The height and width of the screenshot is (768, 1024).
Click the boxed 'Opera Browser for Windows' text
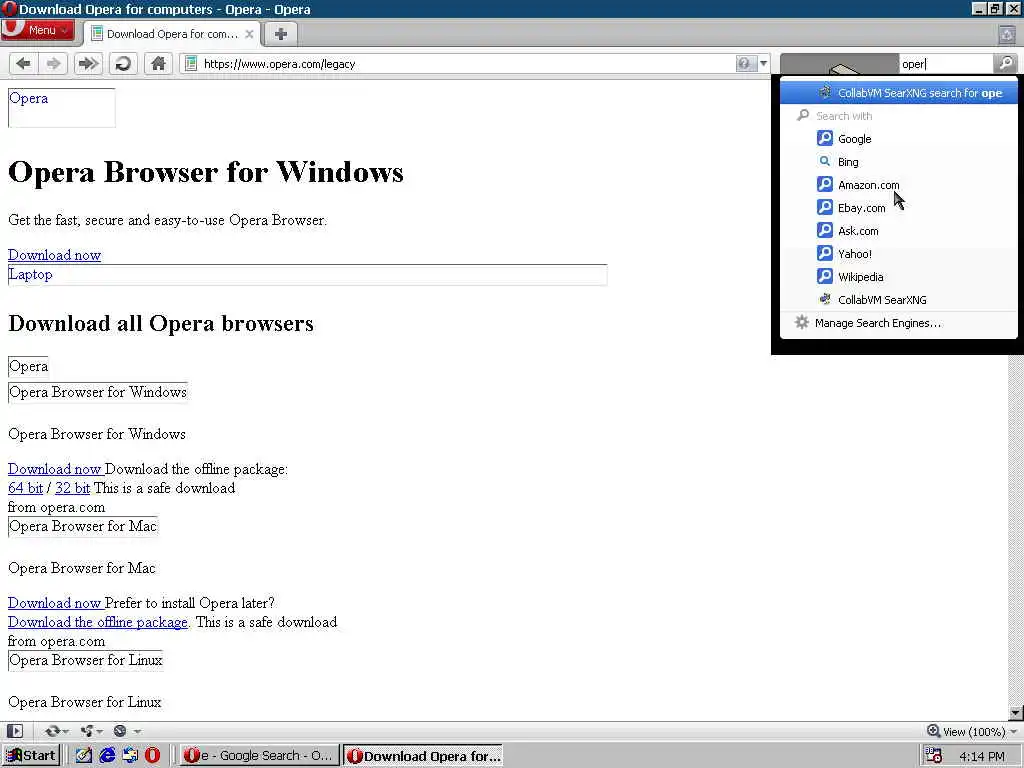pos(98,392)
